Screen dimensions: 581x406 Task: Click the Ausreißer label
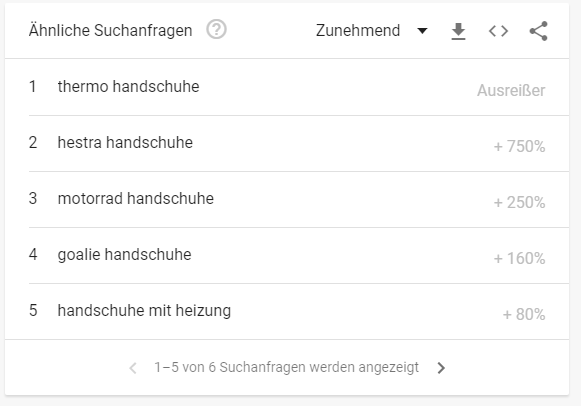pyautogui.click(x=511, y=90)
